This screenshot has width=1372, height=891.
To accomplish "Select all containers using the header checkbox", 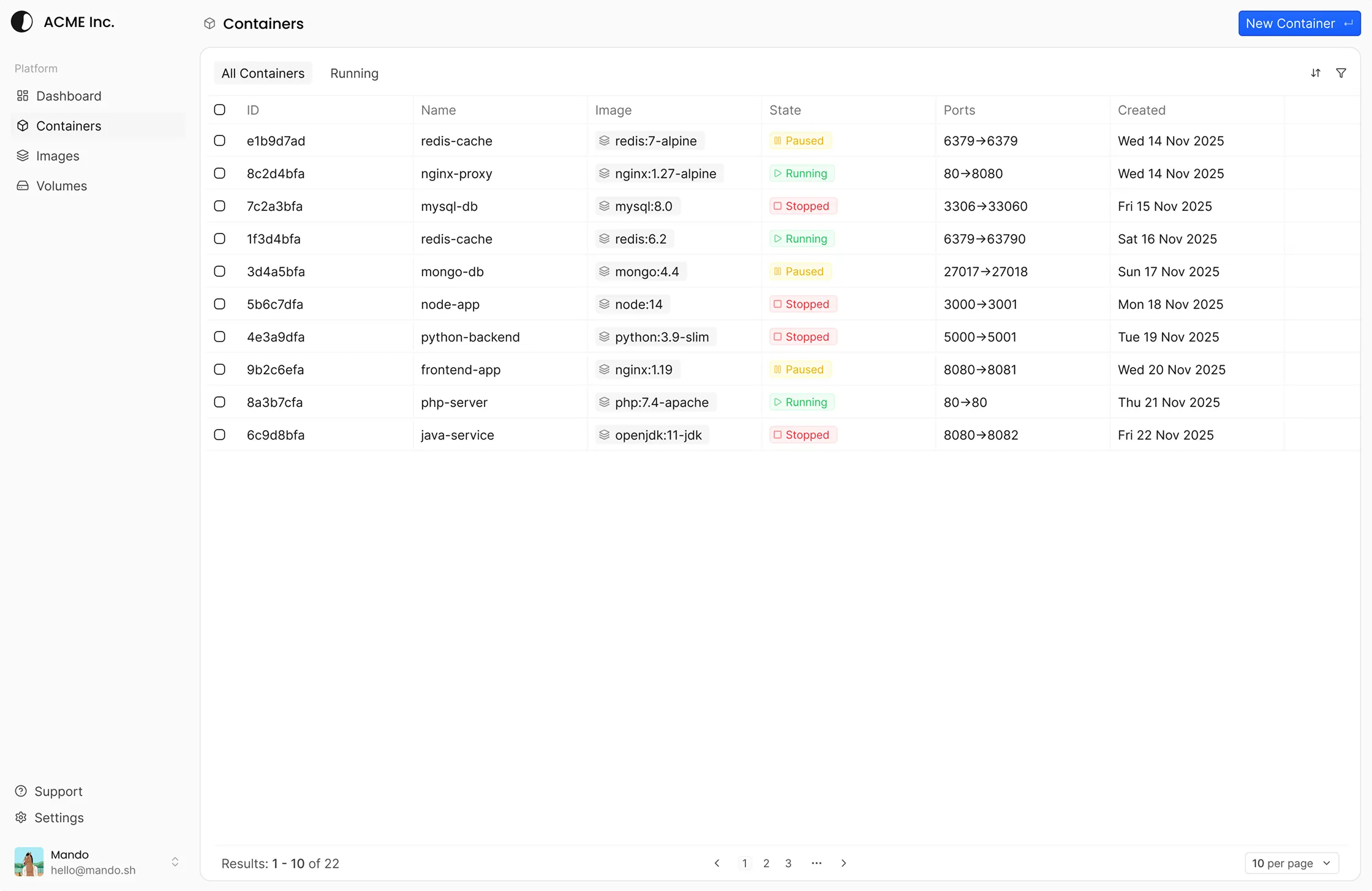I will click(220, 110).
